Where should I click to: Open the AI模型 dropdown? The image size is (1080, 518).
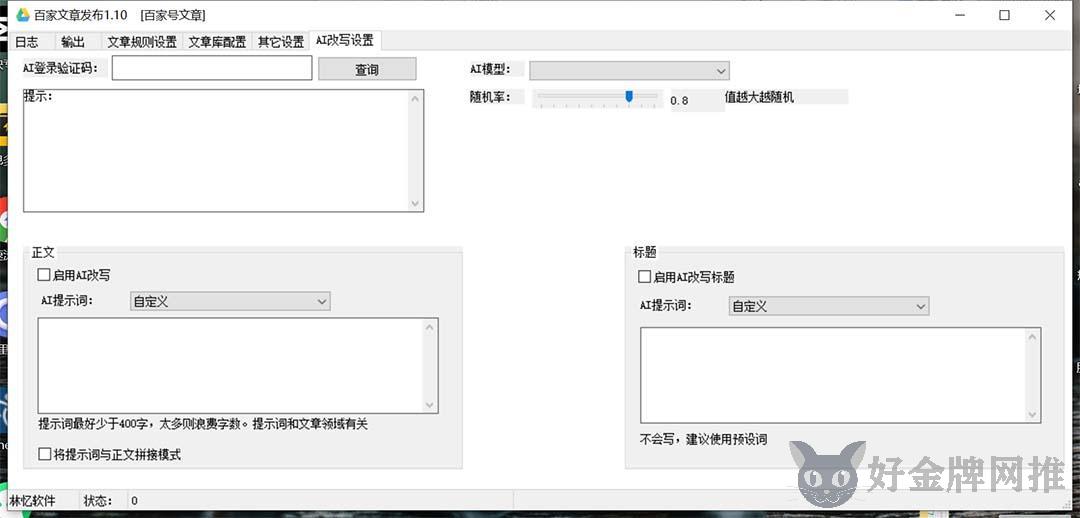[629, 70]
